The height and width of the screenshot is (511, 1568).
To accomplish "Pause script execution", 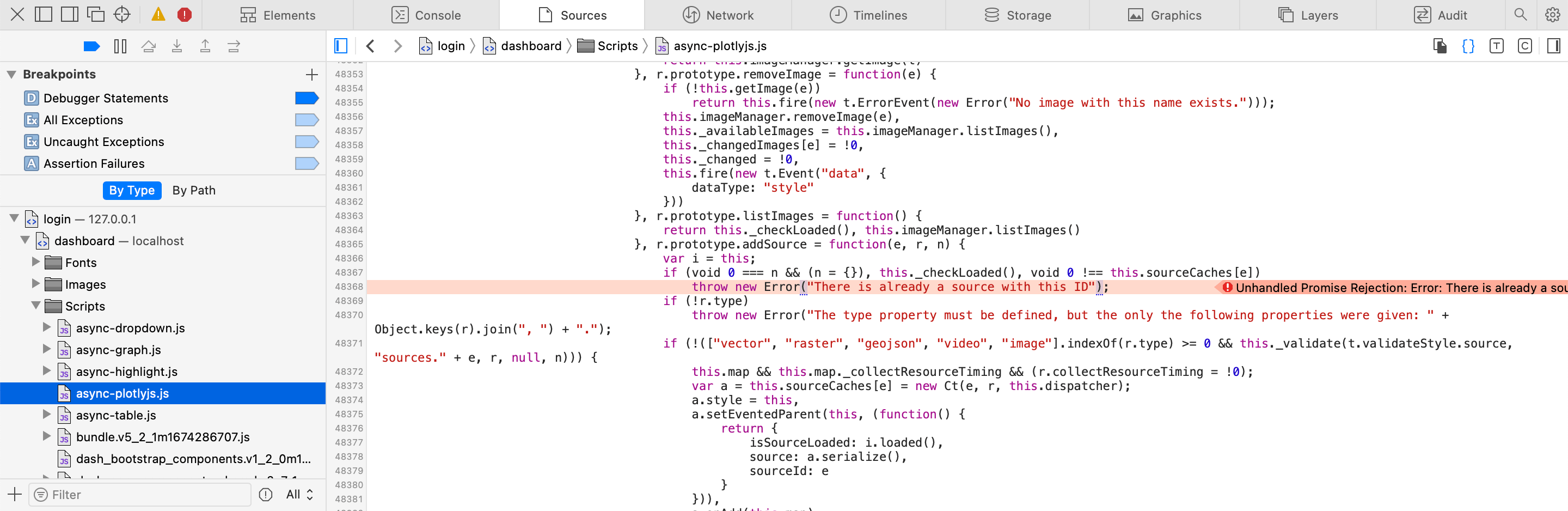I will [x=120, y=46].
